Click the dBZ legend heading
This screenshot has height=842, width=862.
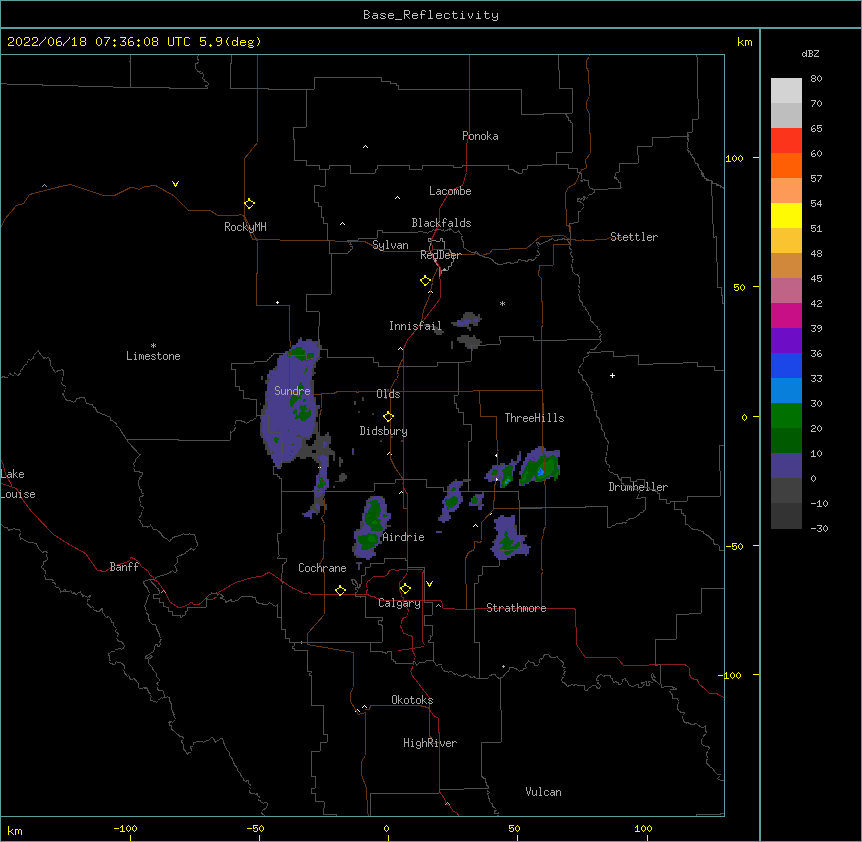click(810, 53)
